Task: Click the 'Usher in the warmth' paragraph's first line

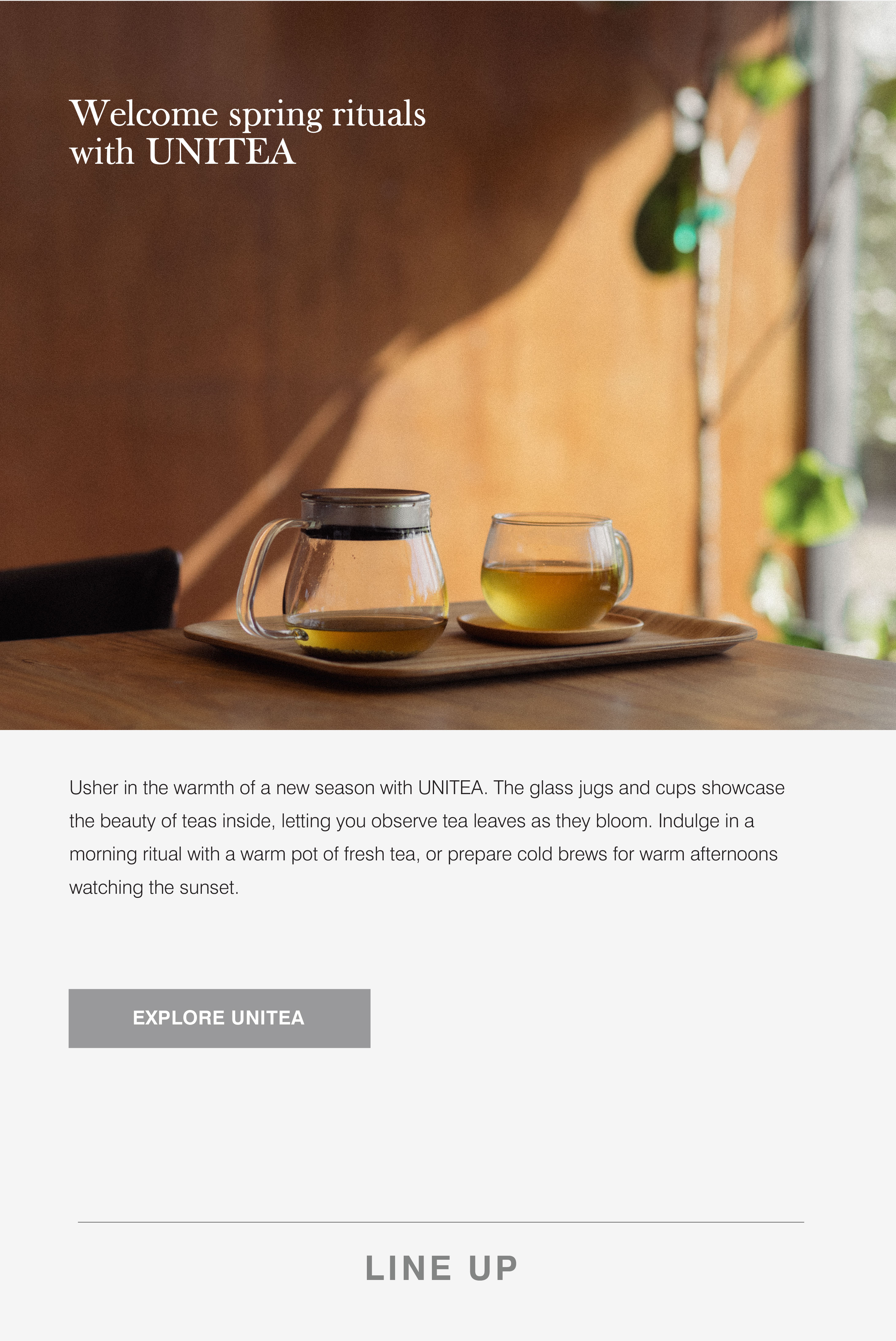Action: (x=427, y=787)
